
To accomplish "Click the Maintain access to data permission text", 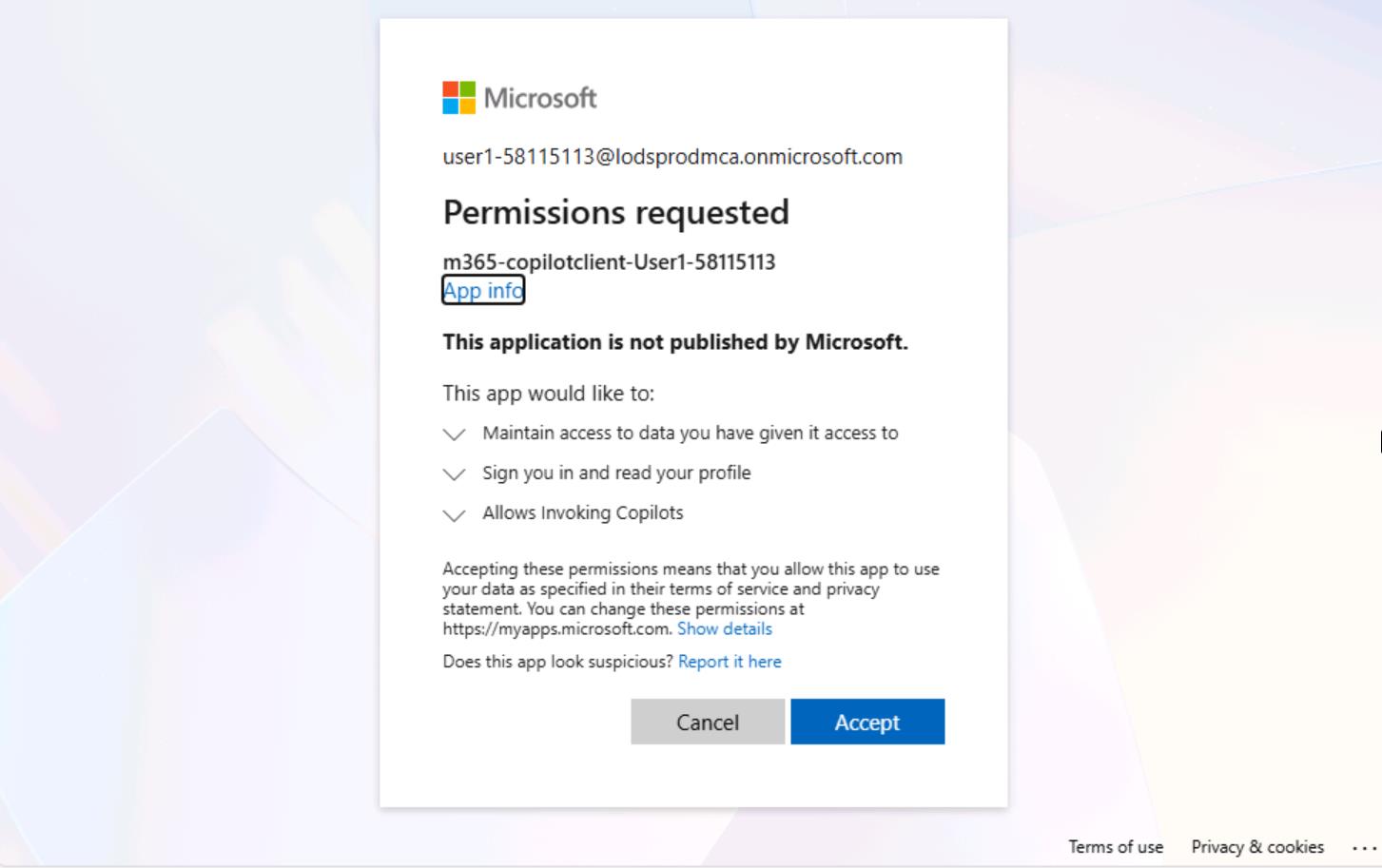I will (x=690, y=434).
